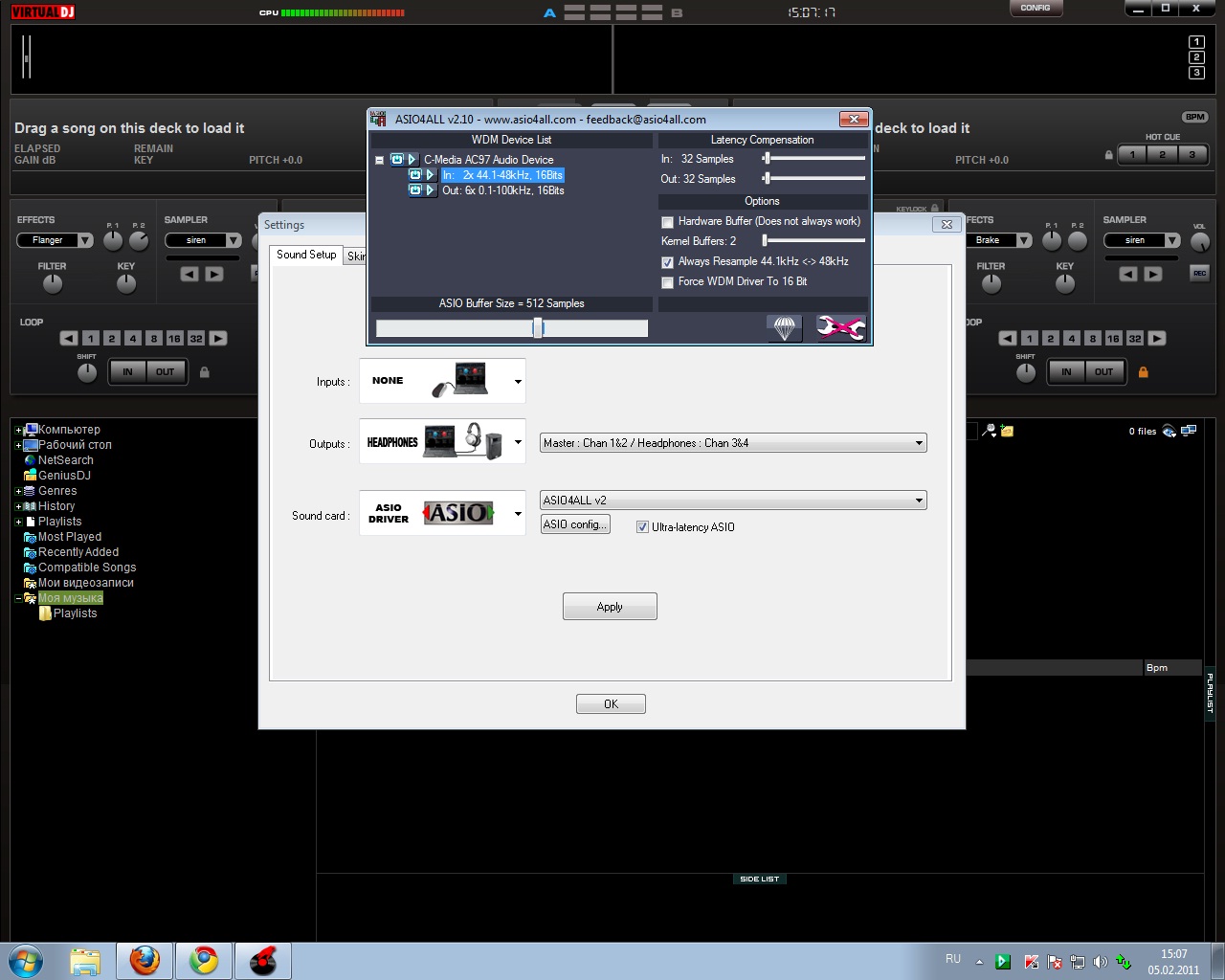Toggle power icon for C-Media AC97 device
Image resolution: width=1225 pixels, height=980 pixels.
pos(397,160)
